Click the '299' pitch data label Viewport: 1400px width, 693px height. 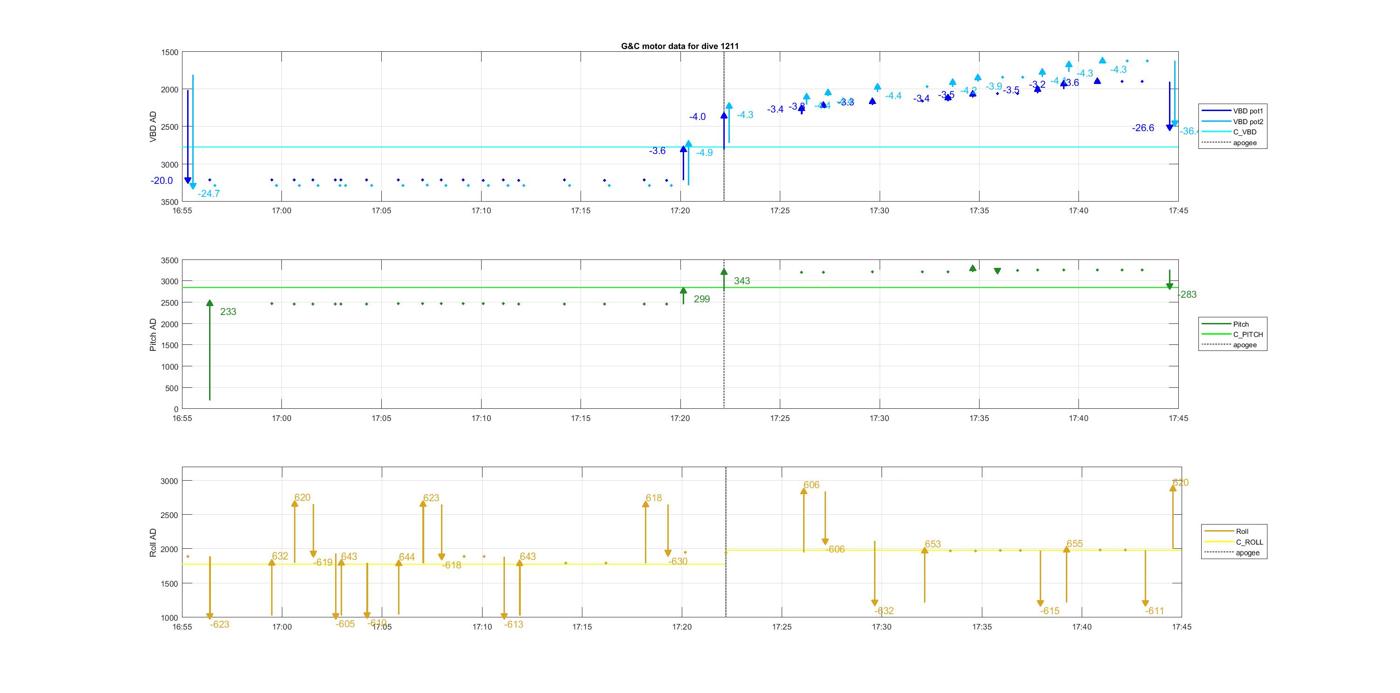(701, 299)
